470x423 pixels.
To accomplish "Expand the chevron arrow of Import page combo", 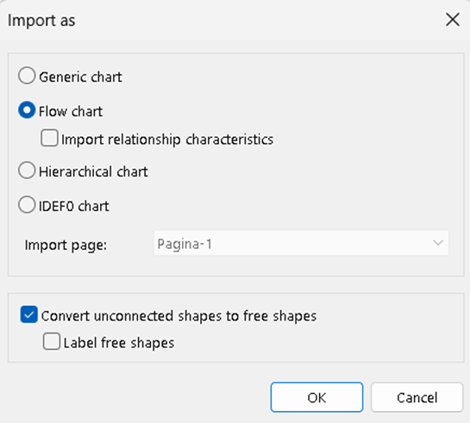I will [x=438, y=243].
